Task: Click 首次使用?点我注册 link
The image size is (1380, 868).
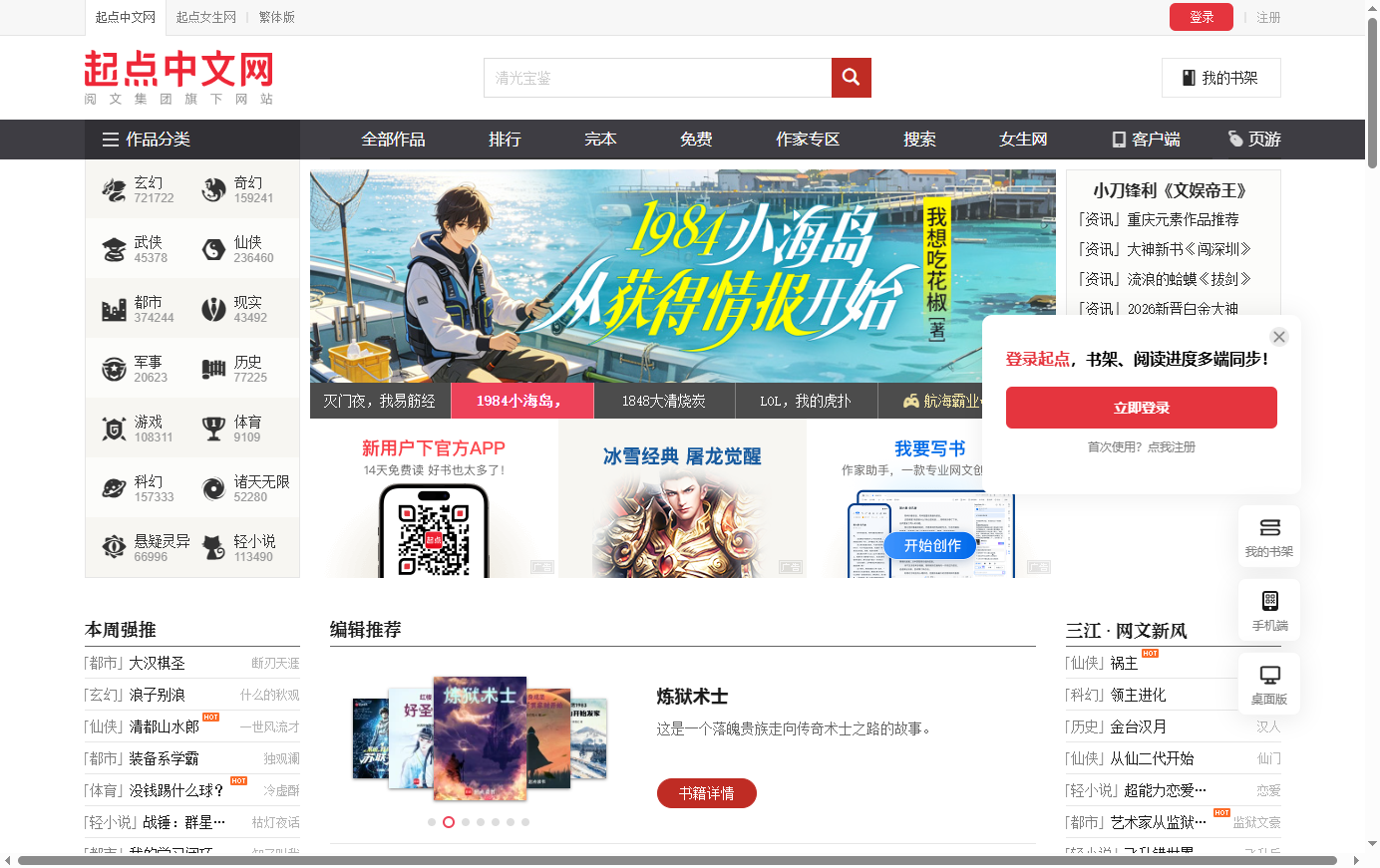Action: [1142, 447]
